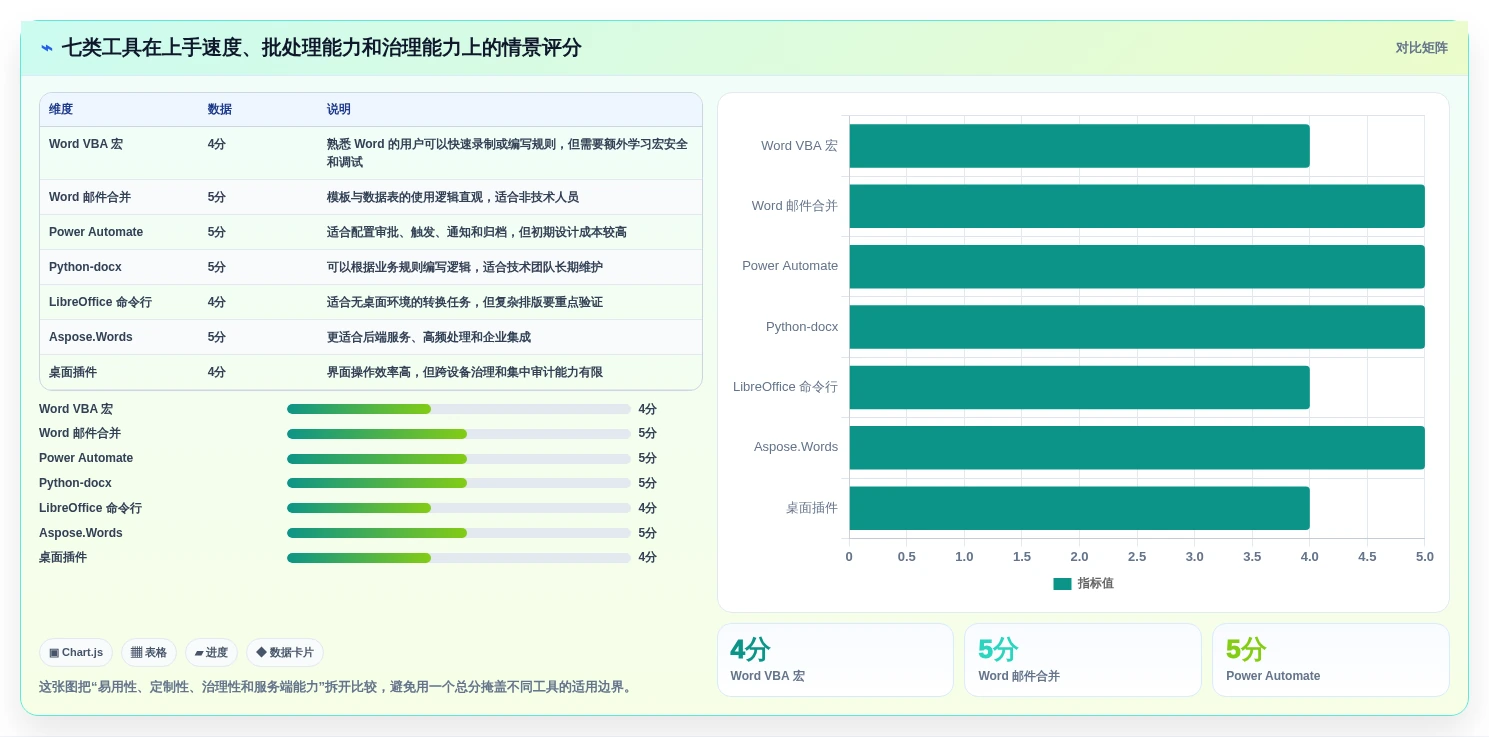
Task: Click the Power Automate chart bar
Action: click(1137, 267)
